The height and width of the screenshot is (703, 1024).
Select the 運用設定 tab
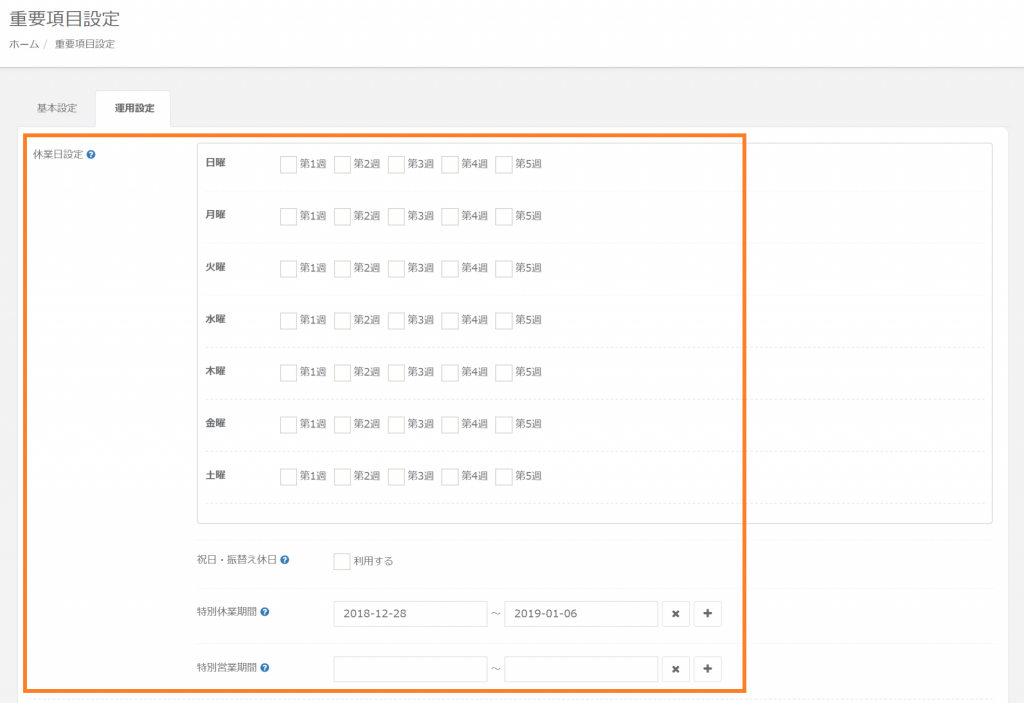pos(134,108)
